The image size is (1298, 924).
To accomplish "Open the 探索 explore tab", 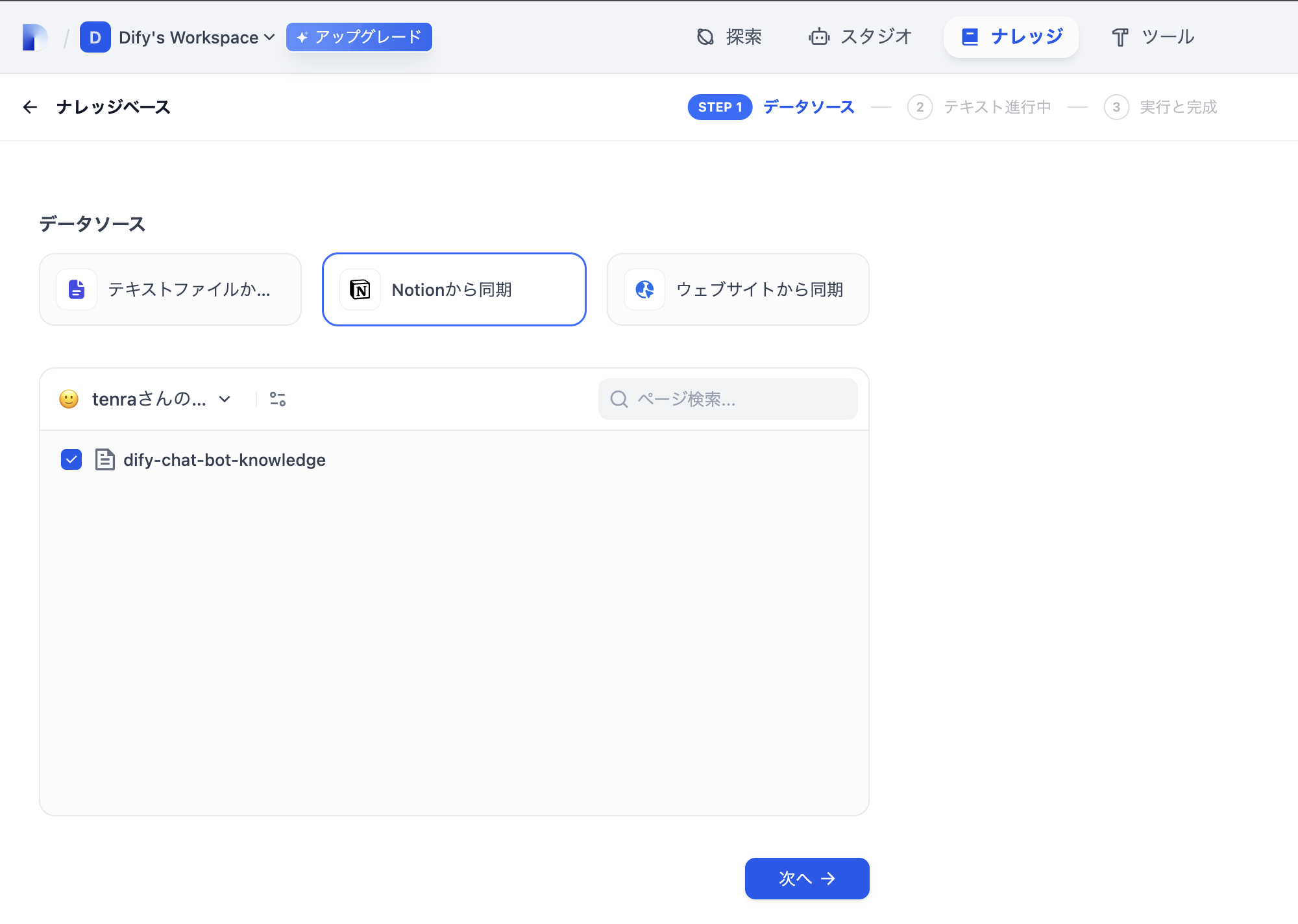I will point(729,37).
